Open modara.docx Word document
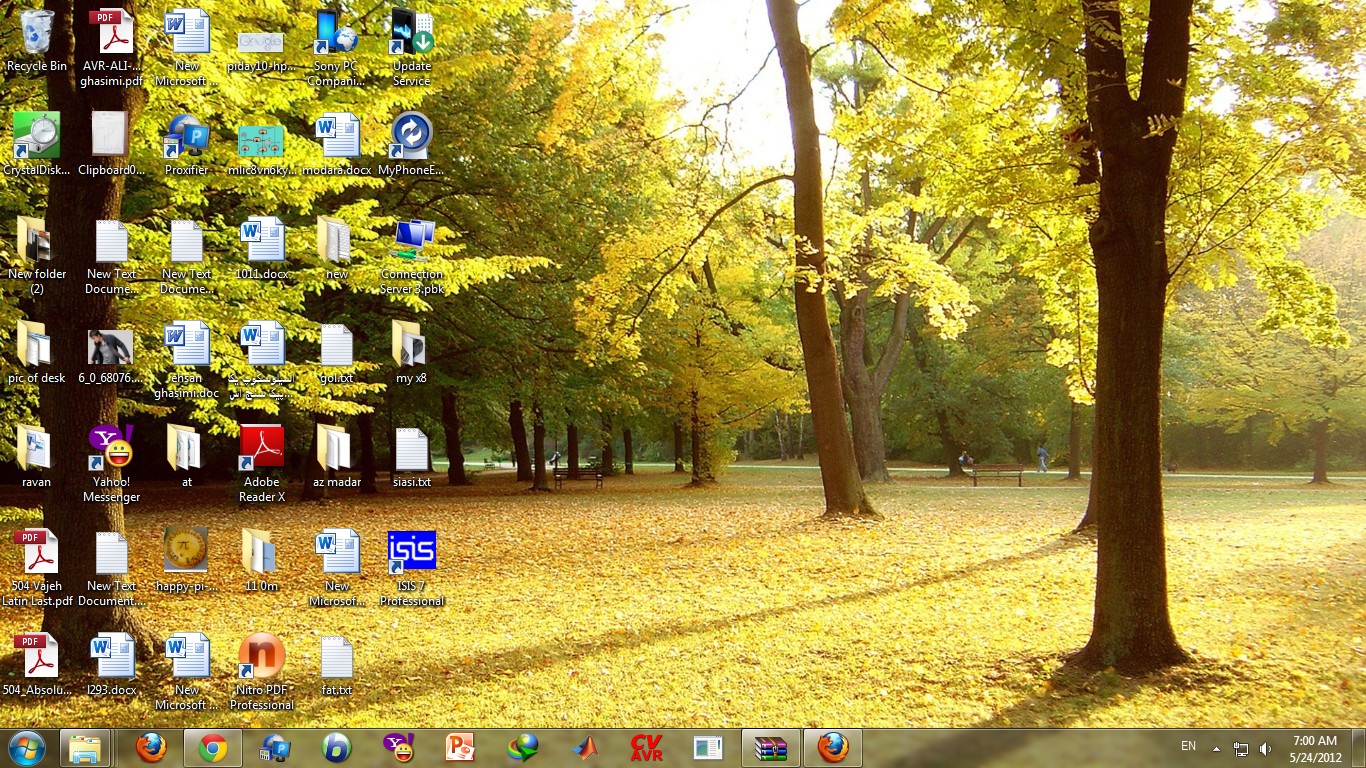The image size is (1366, 768). coord(337,144)
